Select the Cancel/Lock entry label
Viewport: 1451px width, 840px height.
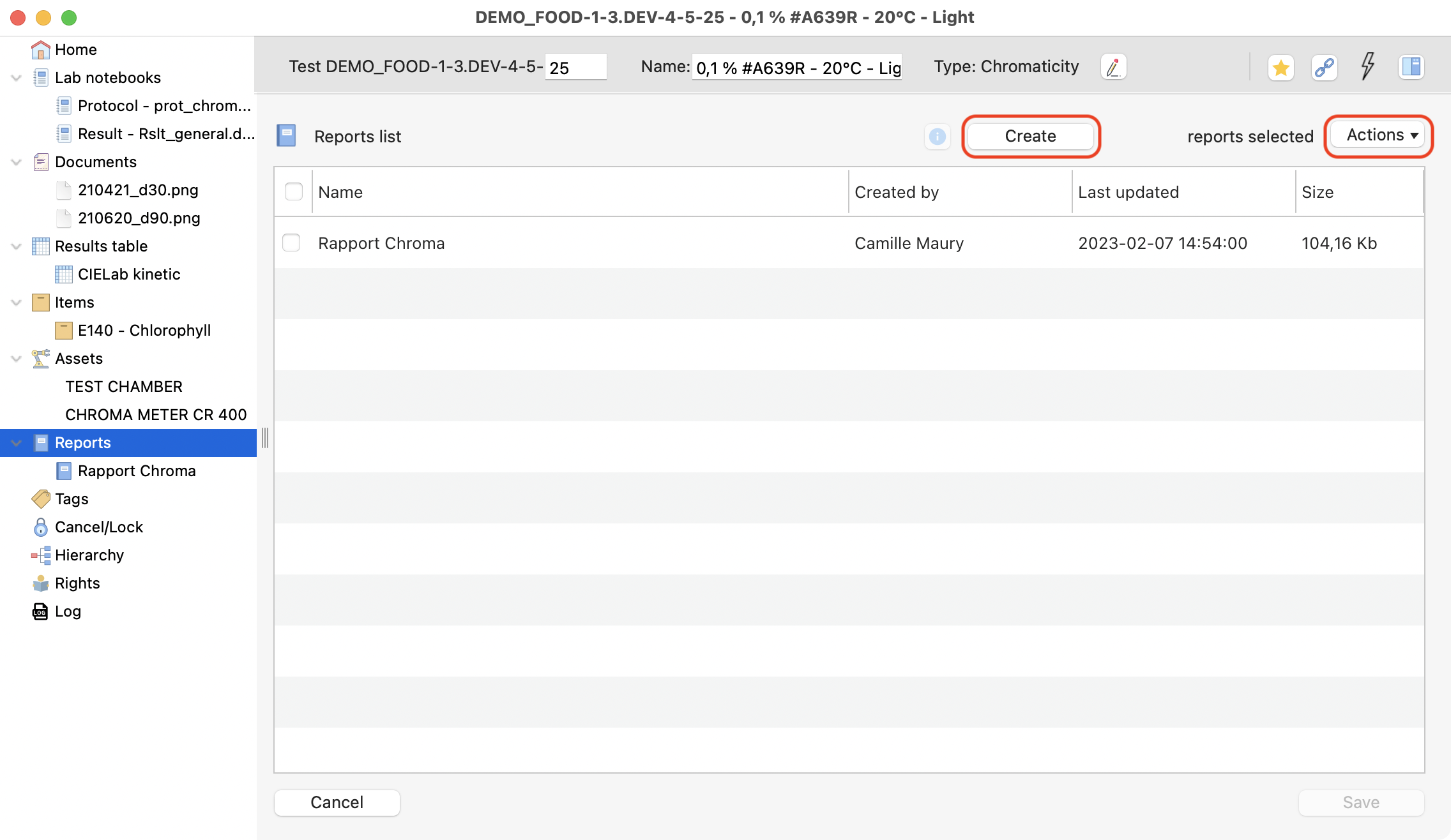pos(99,527)
